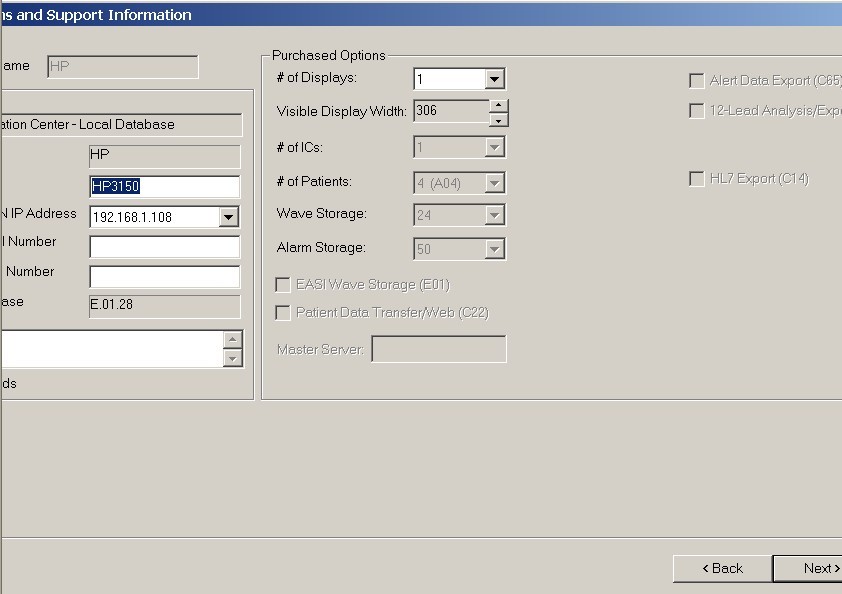This screenshot has height=594, width=842.
Task: Open the # of ICs dropdown
Action: point(494,148)
